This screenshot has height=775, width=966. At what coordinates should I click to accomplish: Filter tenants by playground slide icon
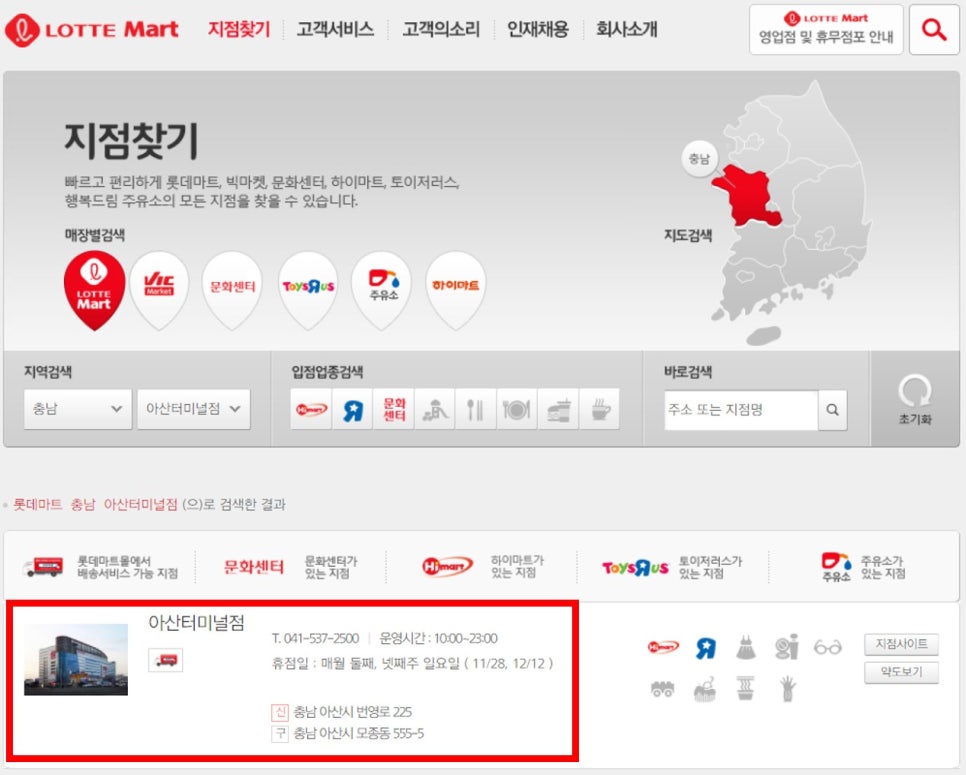[435, 409]
